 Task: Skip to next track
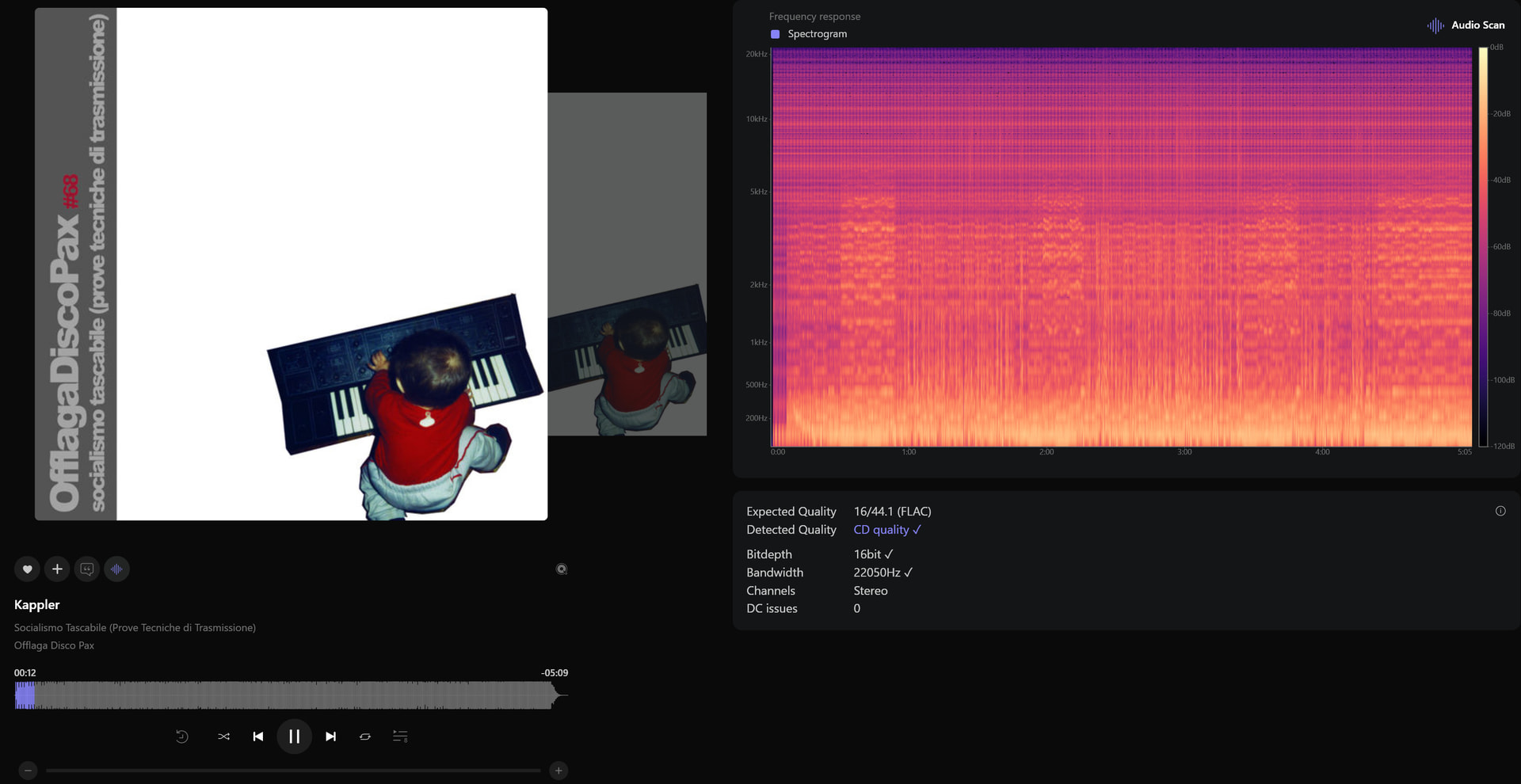pos(331,736)
